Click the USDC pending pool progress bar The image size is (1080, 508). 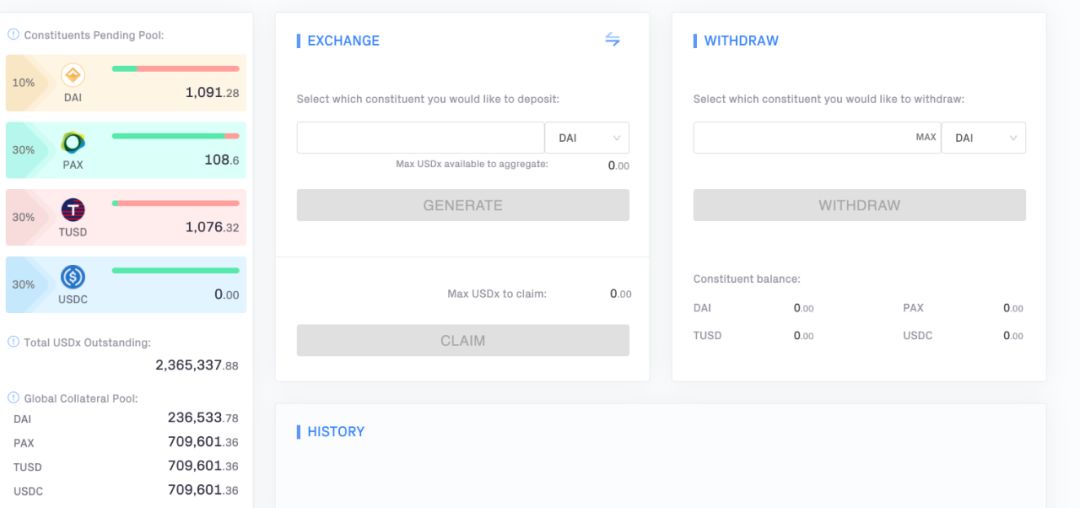coord(176,271)
